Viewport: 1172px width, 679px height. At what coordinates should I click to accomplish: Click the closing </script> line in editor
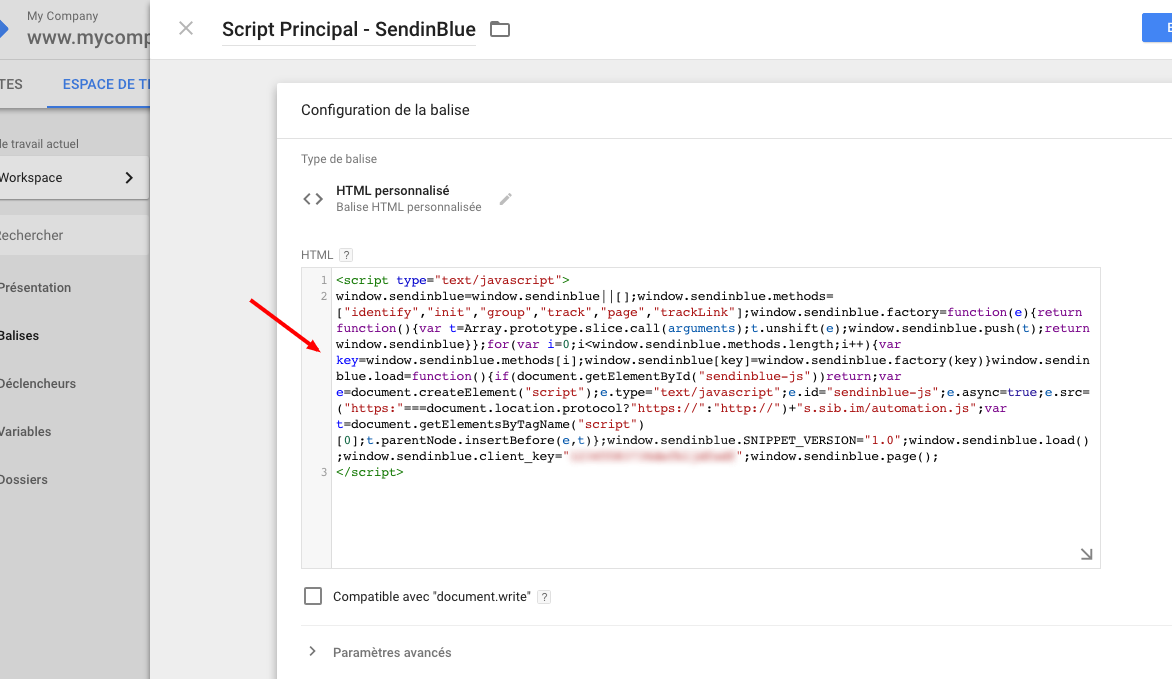coord(370,473)
